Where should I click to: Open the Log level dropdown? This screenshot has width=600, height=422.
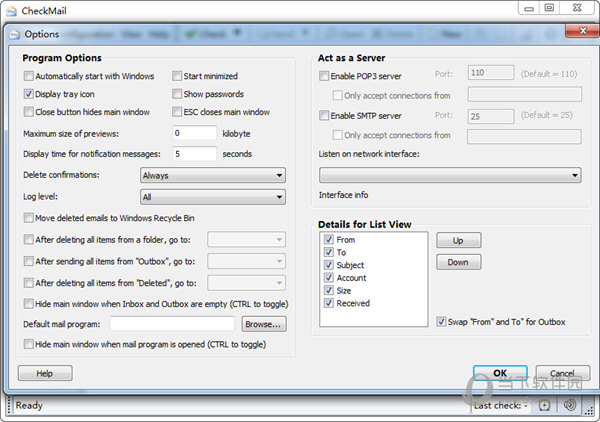coord(213,197)
